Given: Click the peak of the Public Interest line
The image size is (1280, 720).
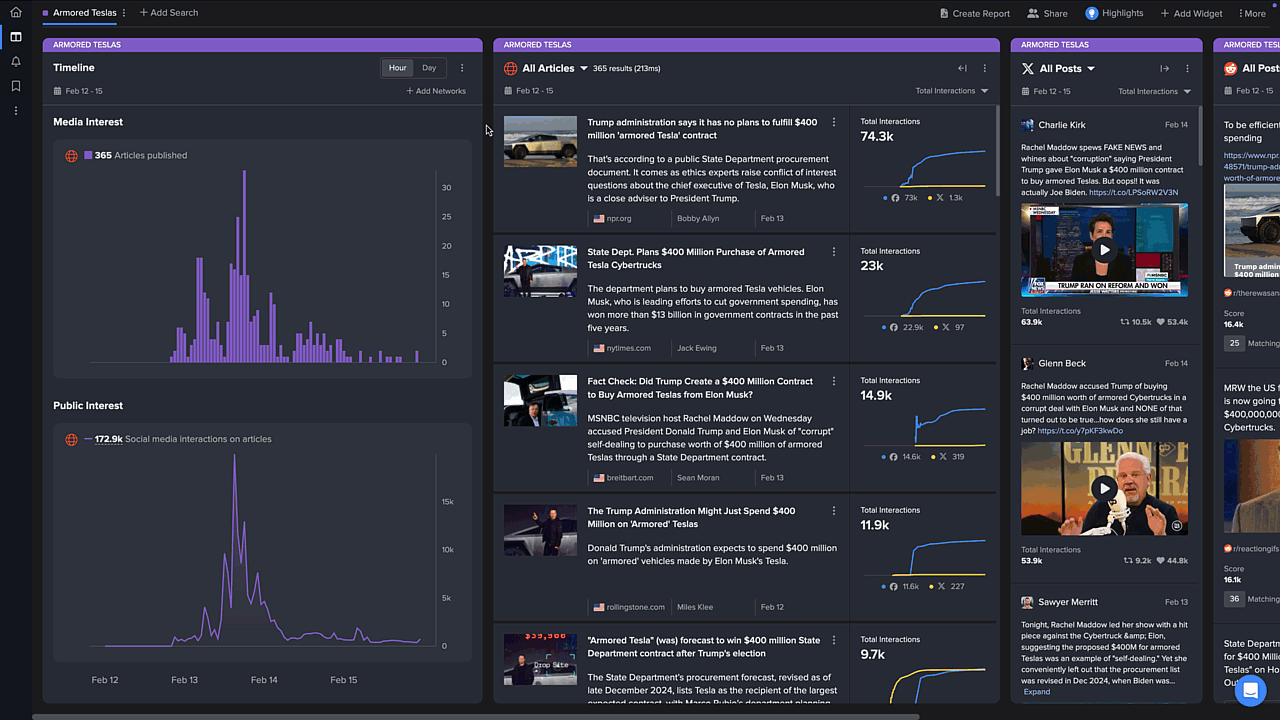Looking at the screenshot, I should [x=234, y=456].
